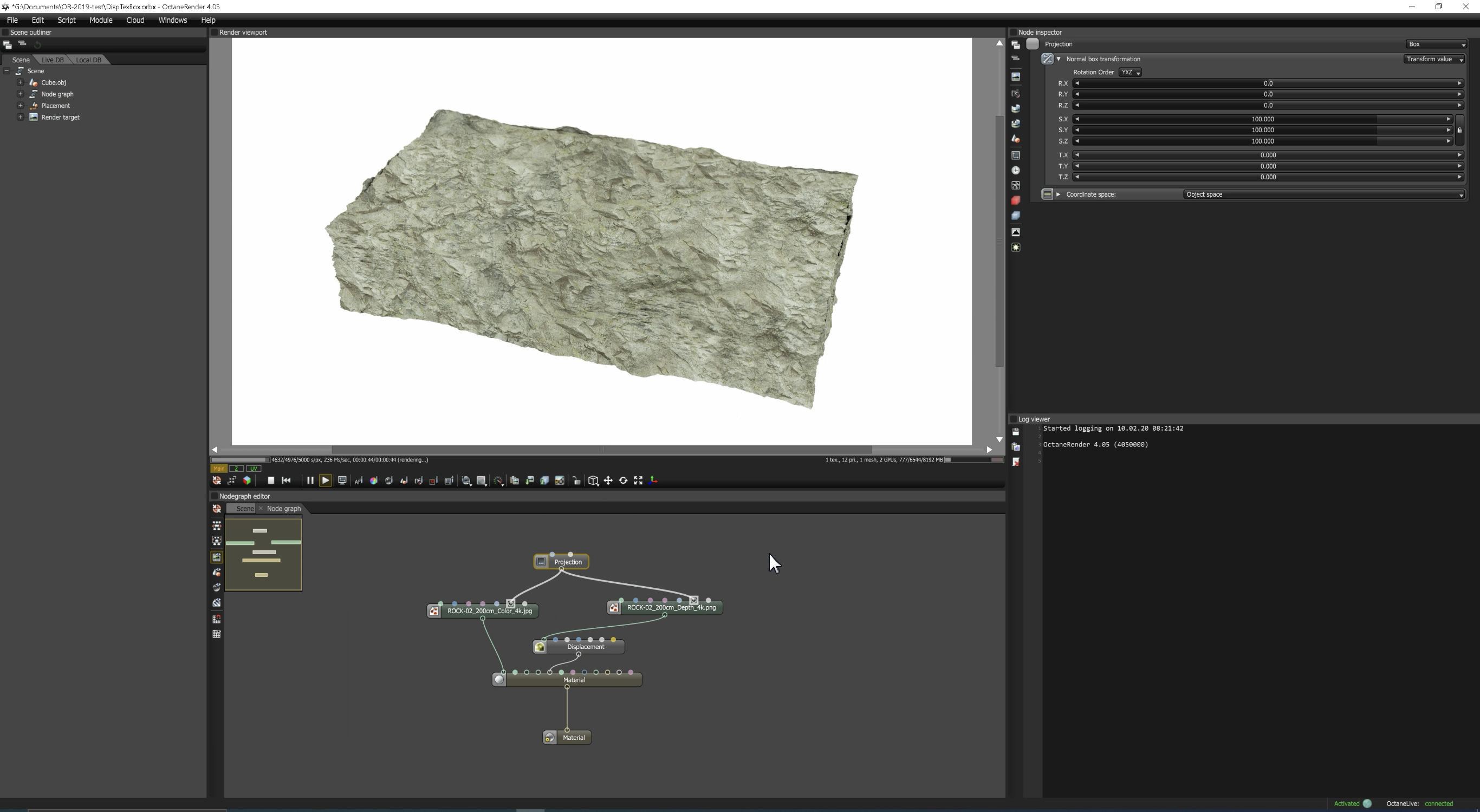Toggle the scale lock for S.X/S.Y/S.Z
Screen dimensions: 1480x812
[x=1460, y=131]
